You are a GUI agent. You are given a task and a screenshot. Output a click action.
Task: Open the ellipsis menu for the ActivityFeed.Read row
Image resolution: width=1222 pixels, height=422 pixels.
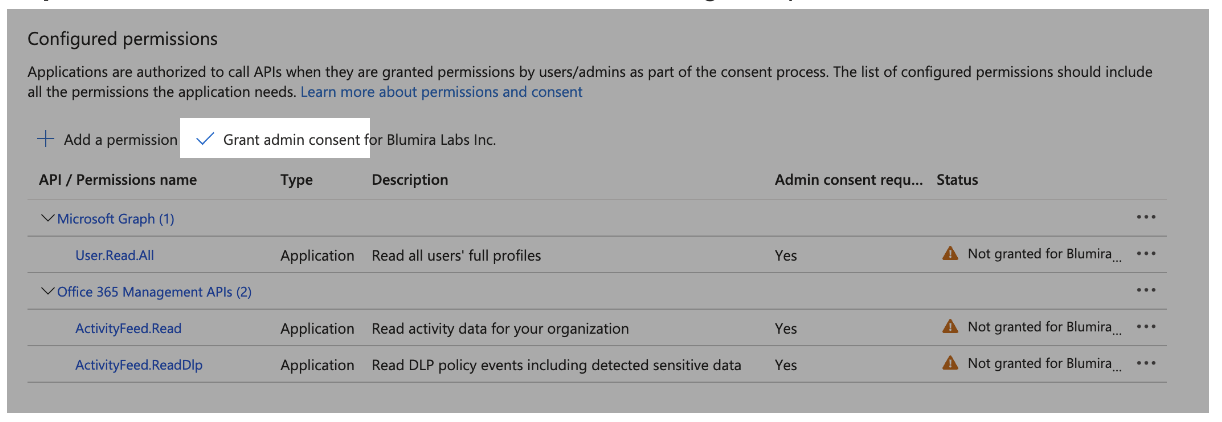[x=1146, y=327]
